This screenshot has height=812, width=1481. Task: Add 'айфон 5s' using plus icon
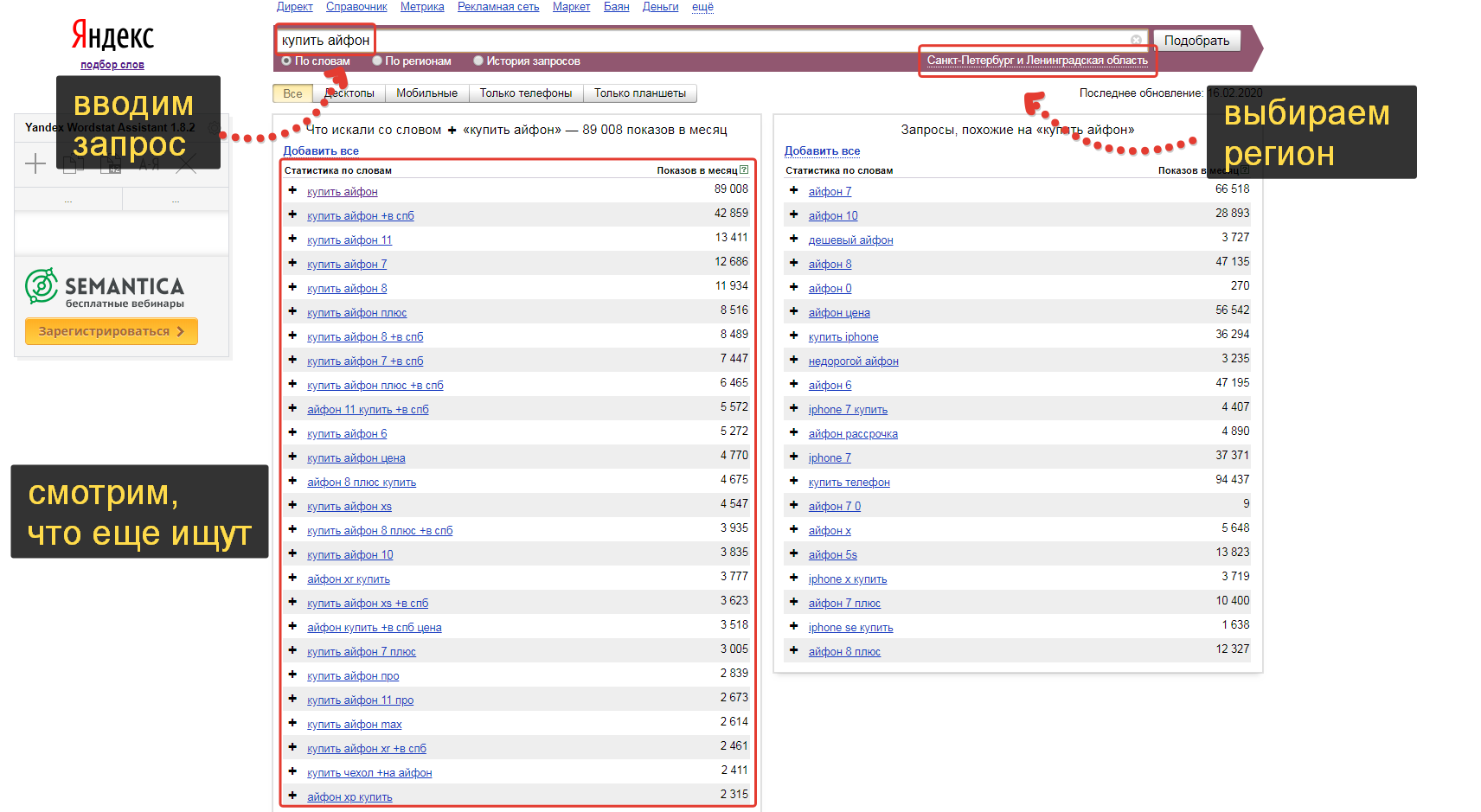(x=793, y=553)
